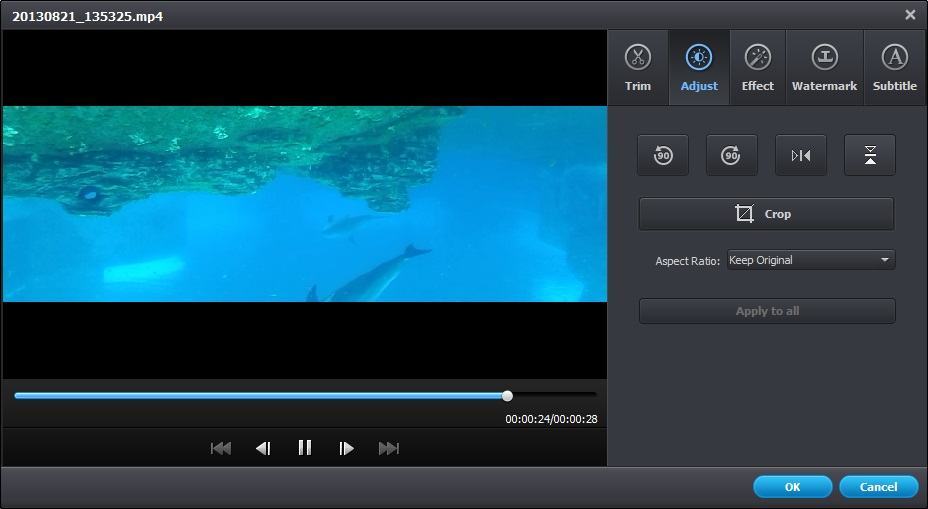Image resolution: width=928 pixels, height=509 pixels.
Task: Open the Effect tab
Action: (758, 68)
